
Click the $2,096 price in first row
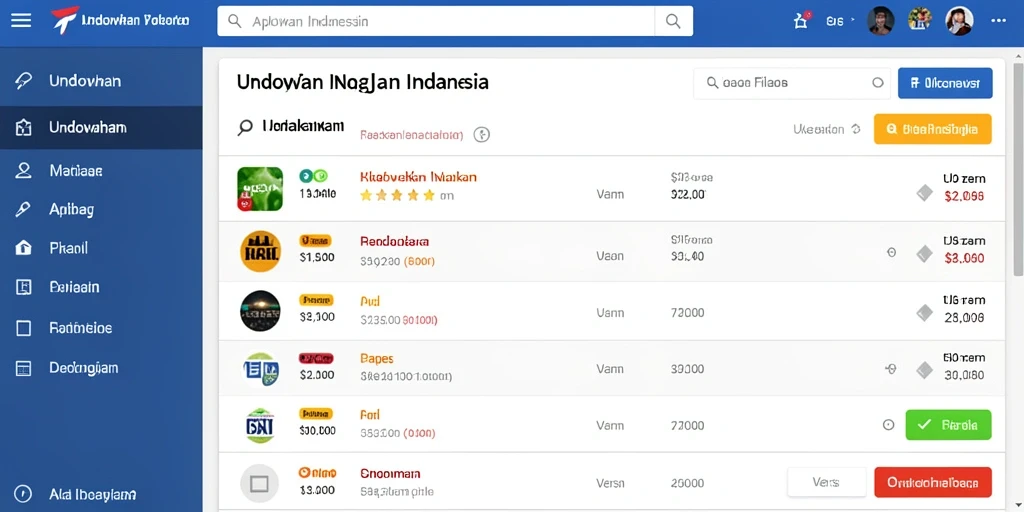(964, 196)
